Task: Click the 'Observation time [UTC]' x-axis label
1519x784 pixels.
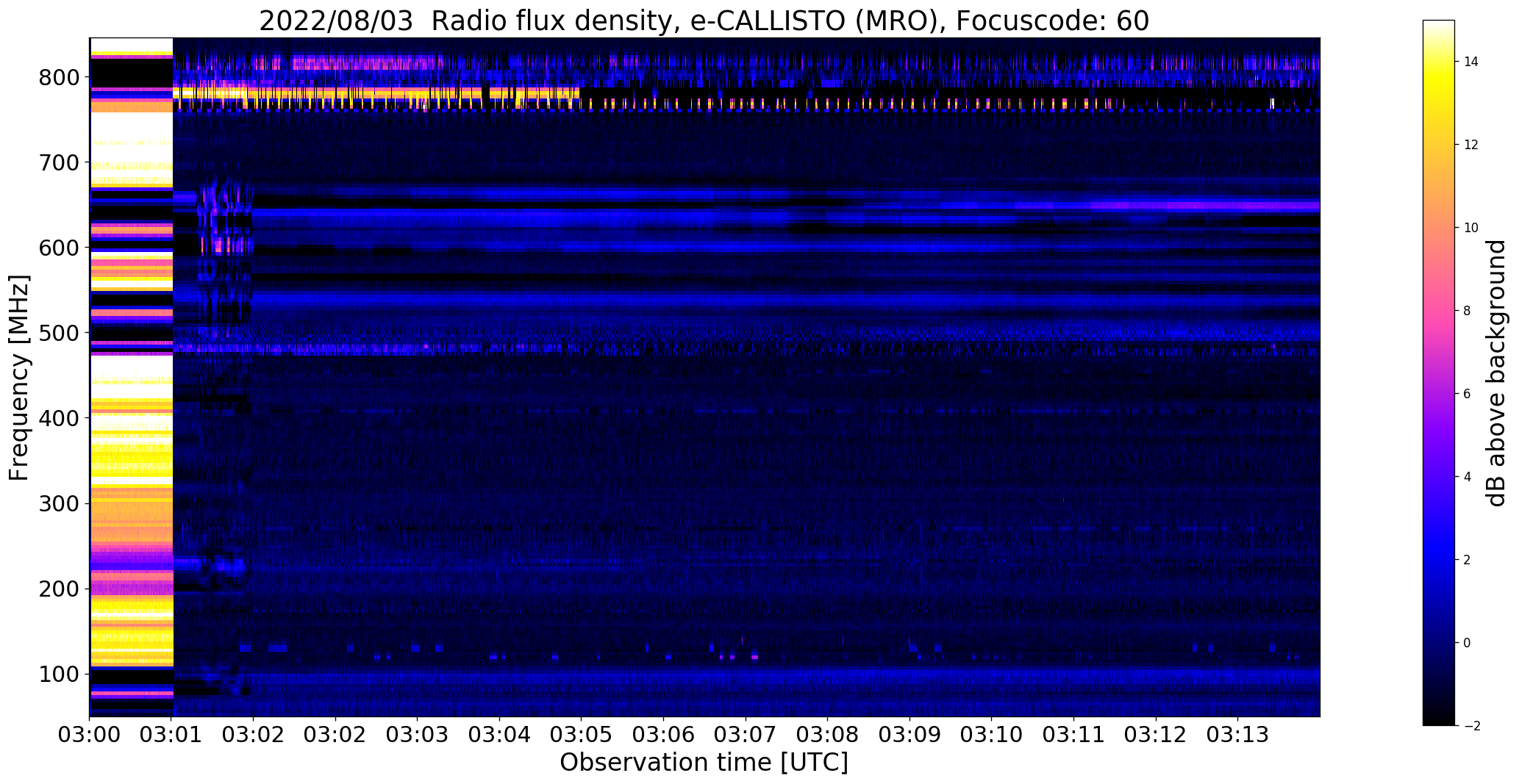Action: pos(704,763)
